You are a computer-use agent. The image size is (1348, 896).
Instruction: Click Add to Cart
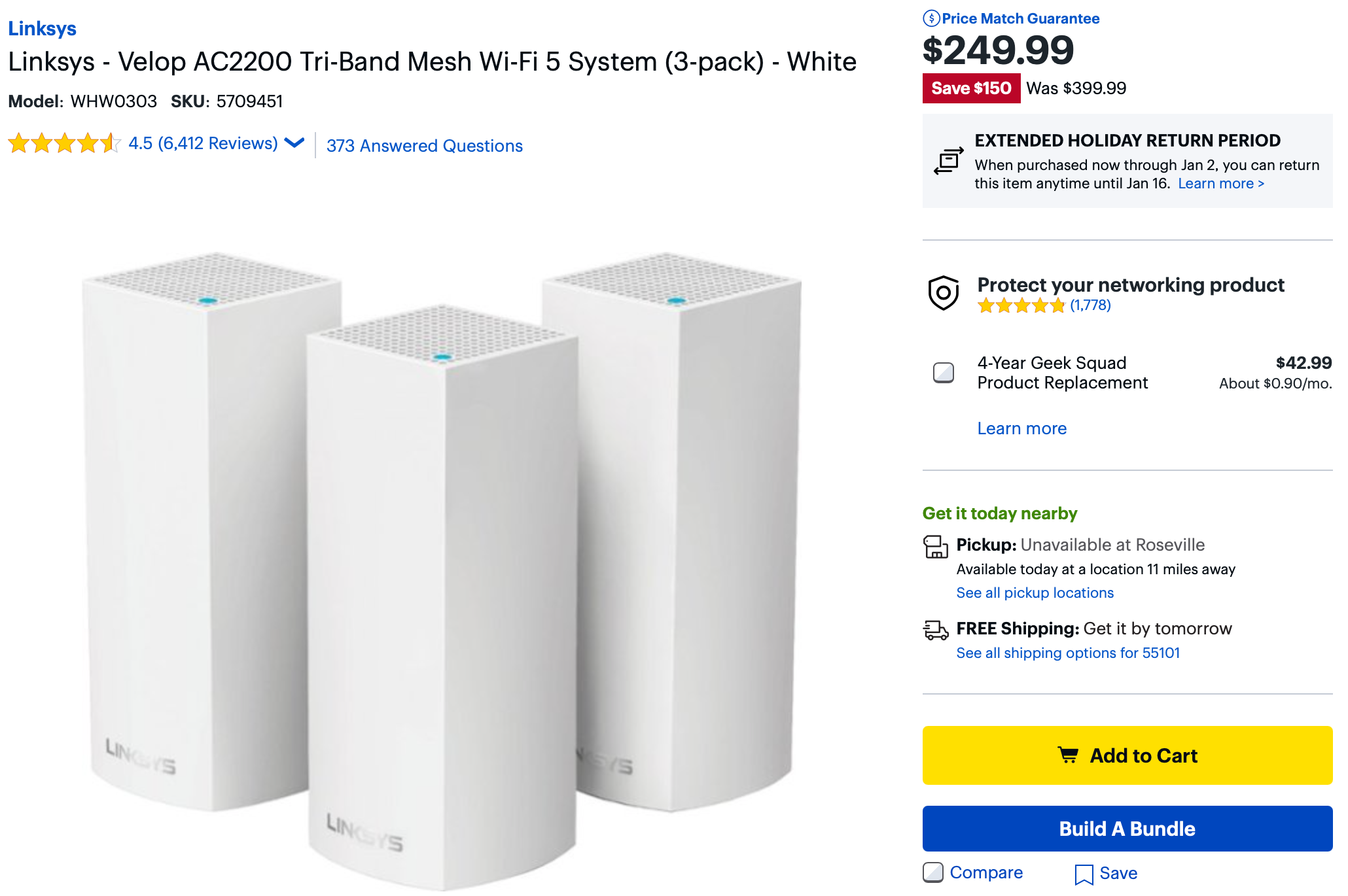pyautogui.click(x=1127, y=755)
